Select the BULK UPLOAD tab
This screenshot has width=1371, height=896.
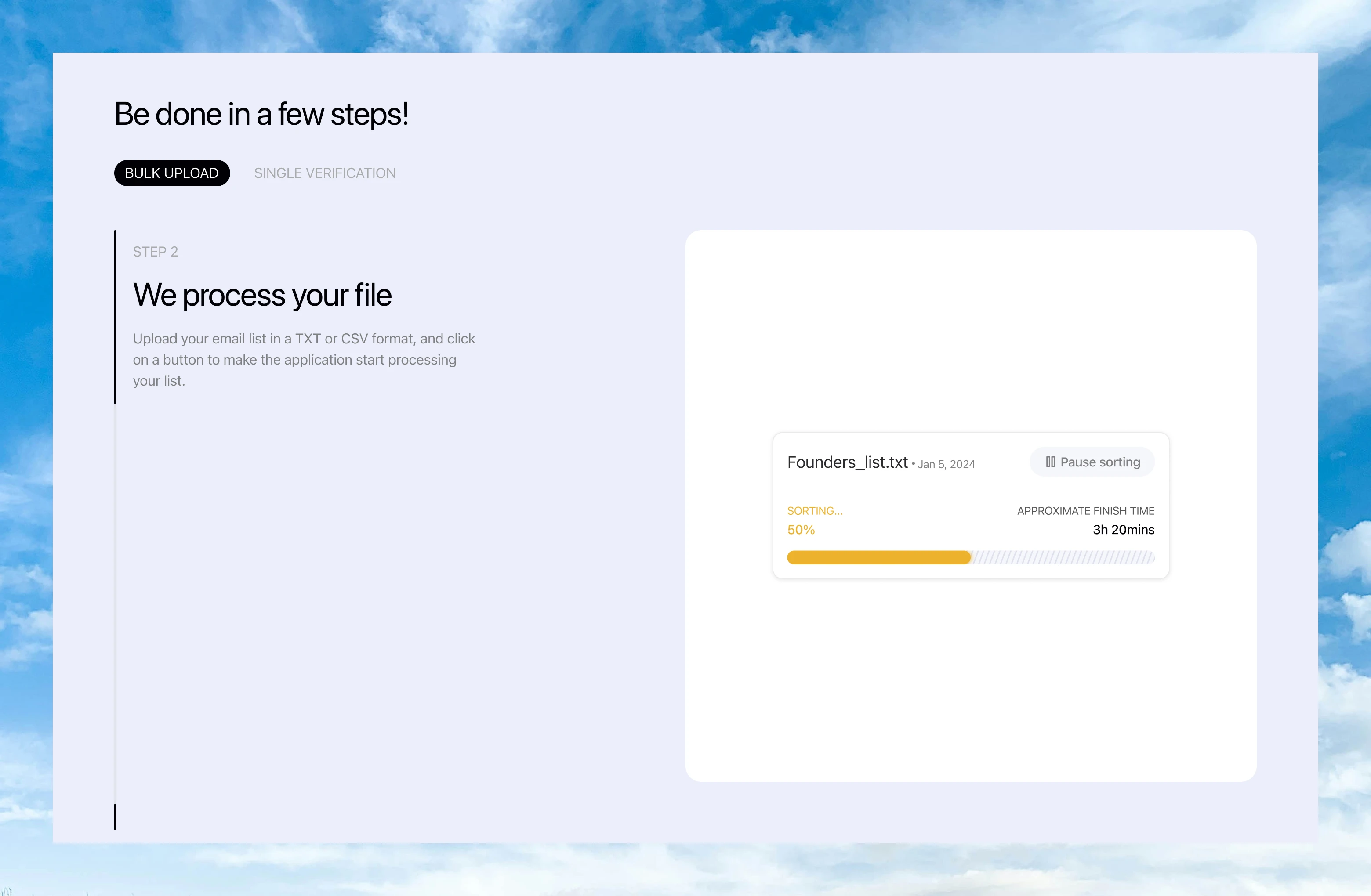[x=172, y=173]
